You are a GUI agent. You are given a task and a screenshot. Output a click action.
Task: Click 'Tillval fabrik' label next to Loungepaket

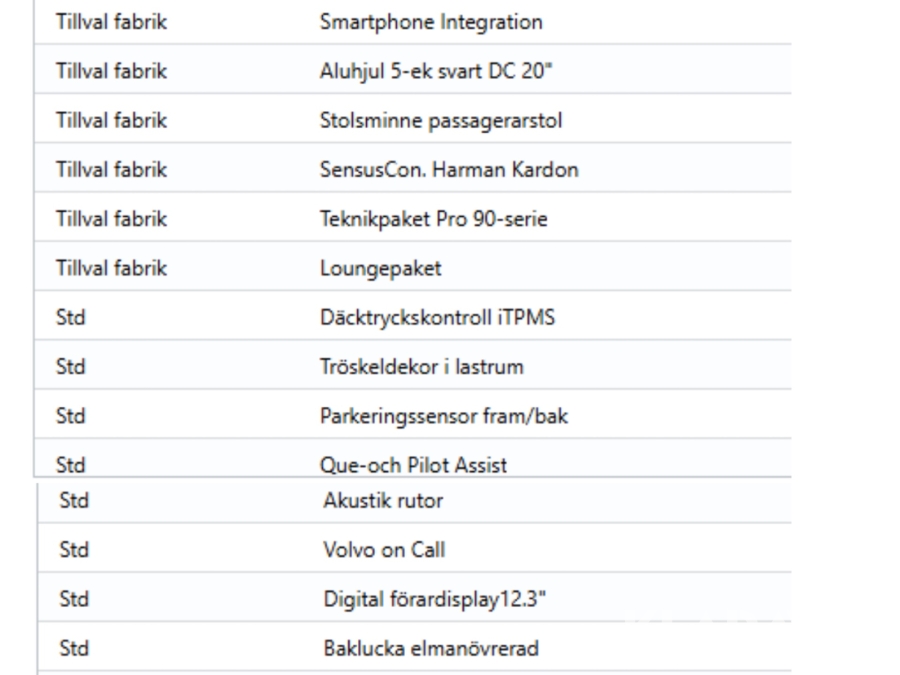111,268
